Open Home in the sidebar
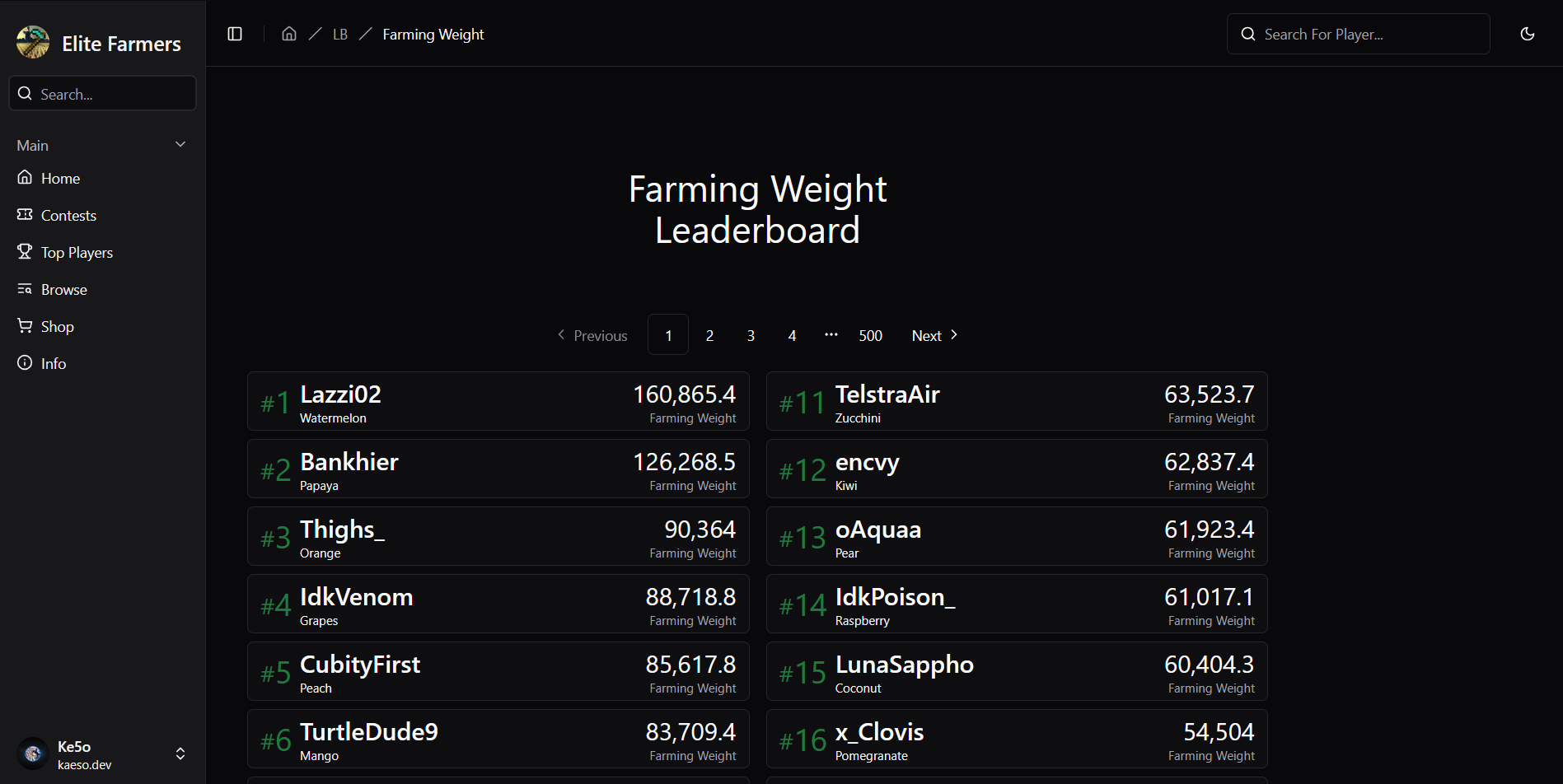Viewport: 1563px width, 784px height. coord(102,178)
